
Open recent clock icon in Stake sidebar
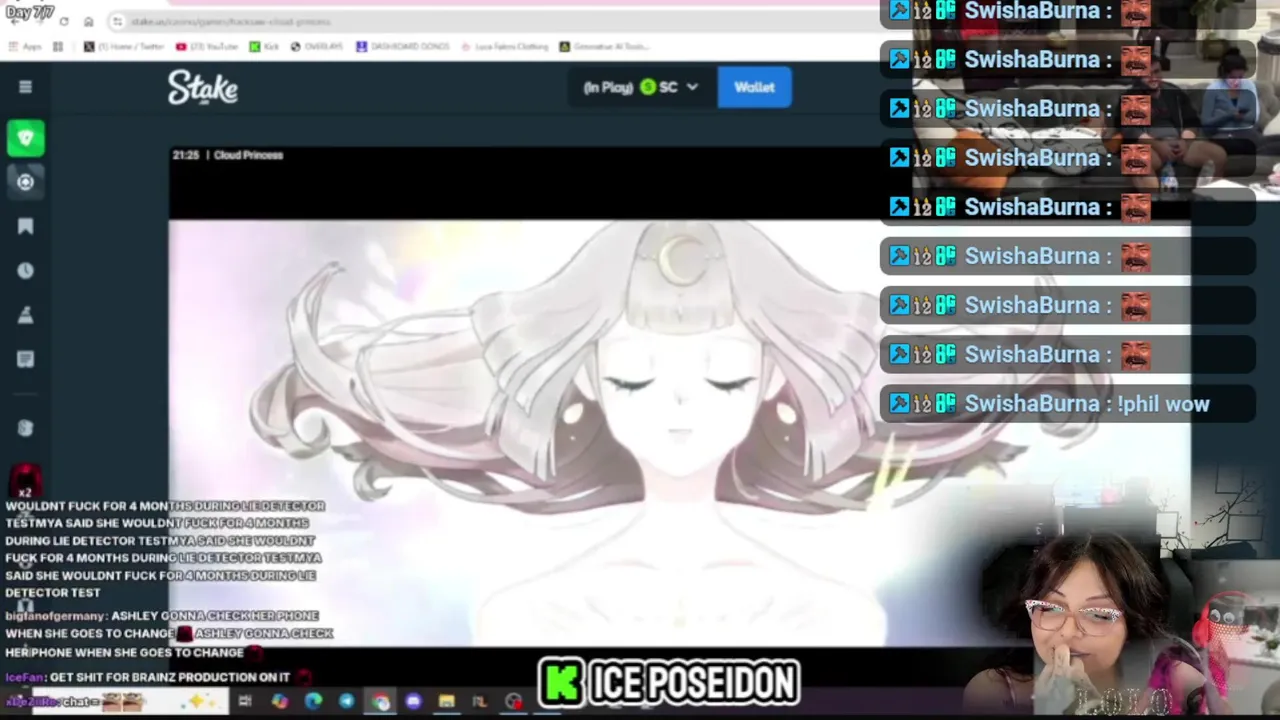coord(25,271)
